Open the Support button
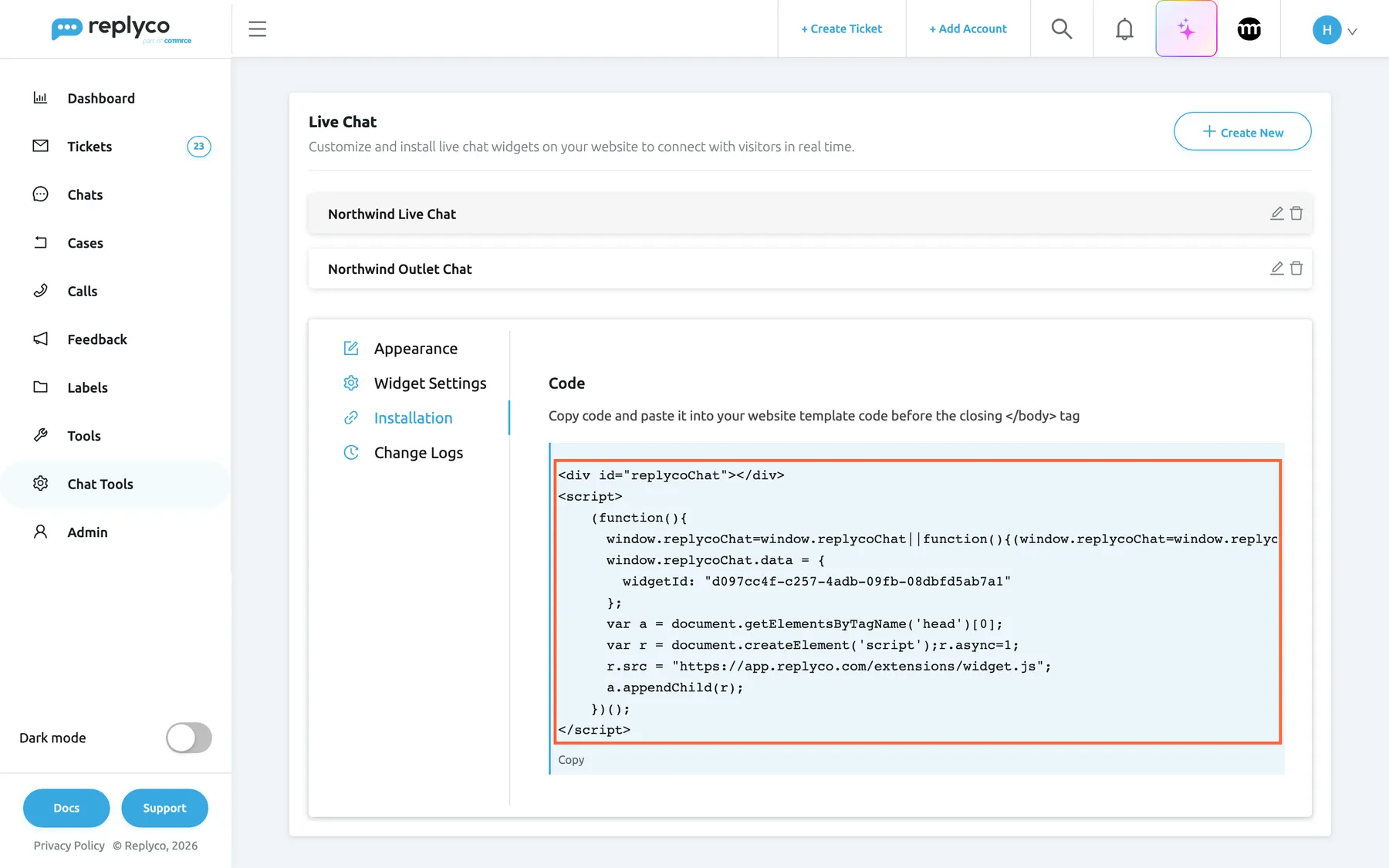The height and width of the screenshot is (868, 1389). point(164,808)
